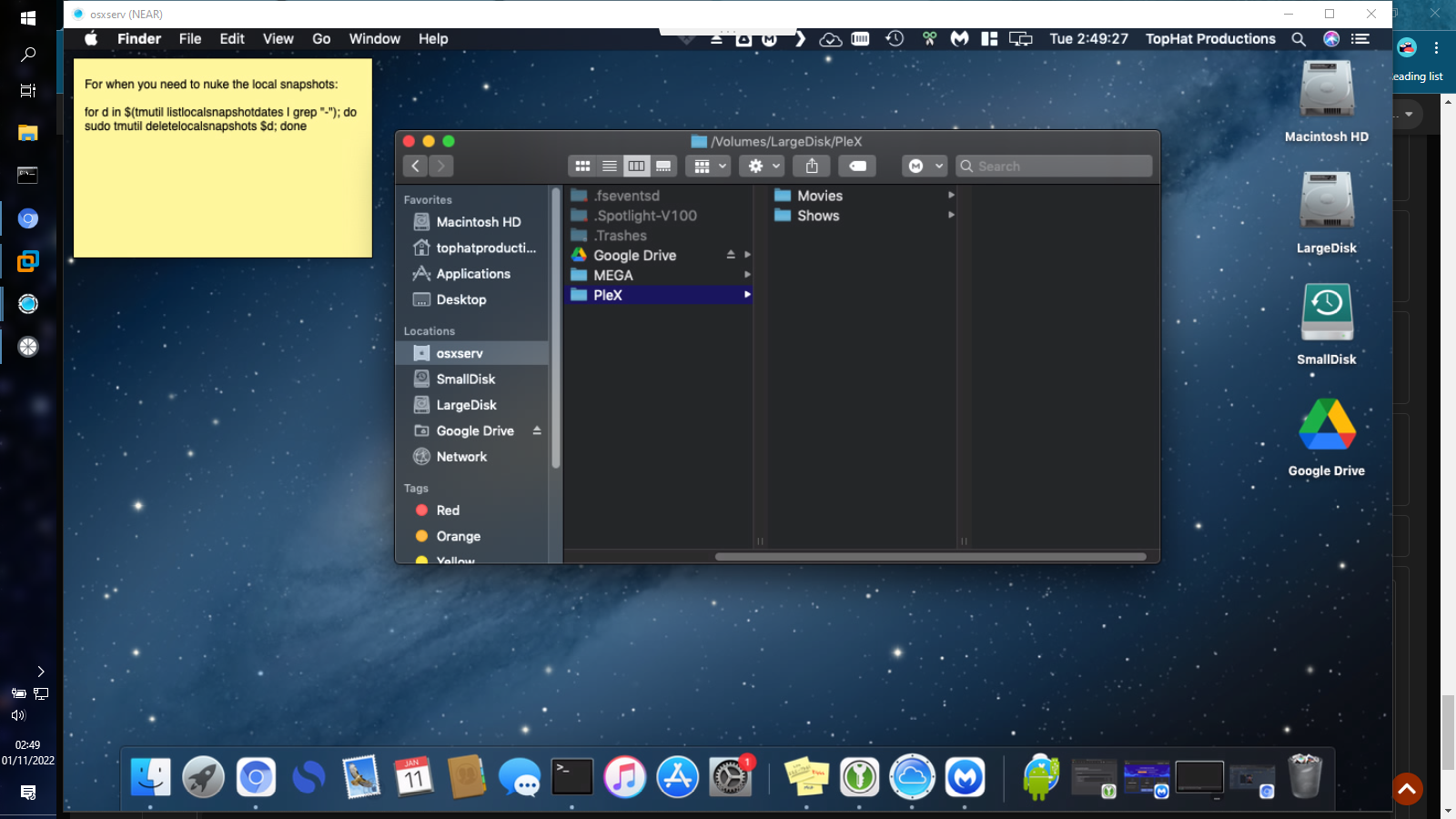Click the Edit Tags toolbar button
Viewport: 1456px width, 819px height.
(857, 166)
